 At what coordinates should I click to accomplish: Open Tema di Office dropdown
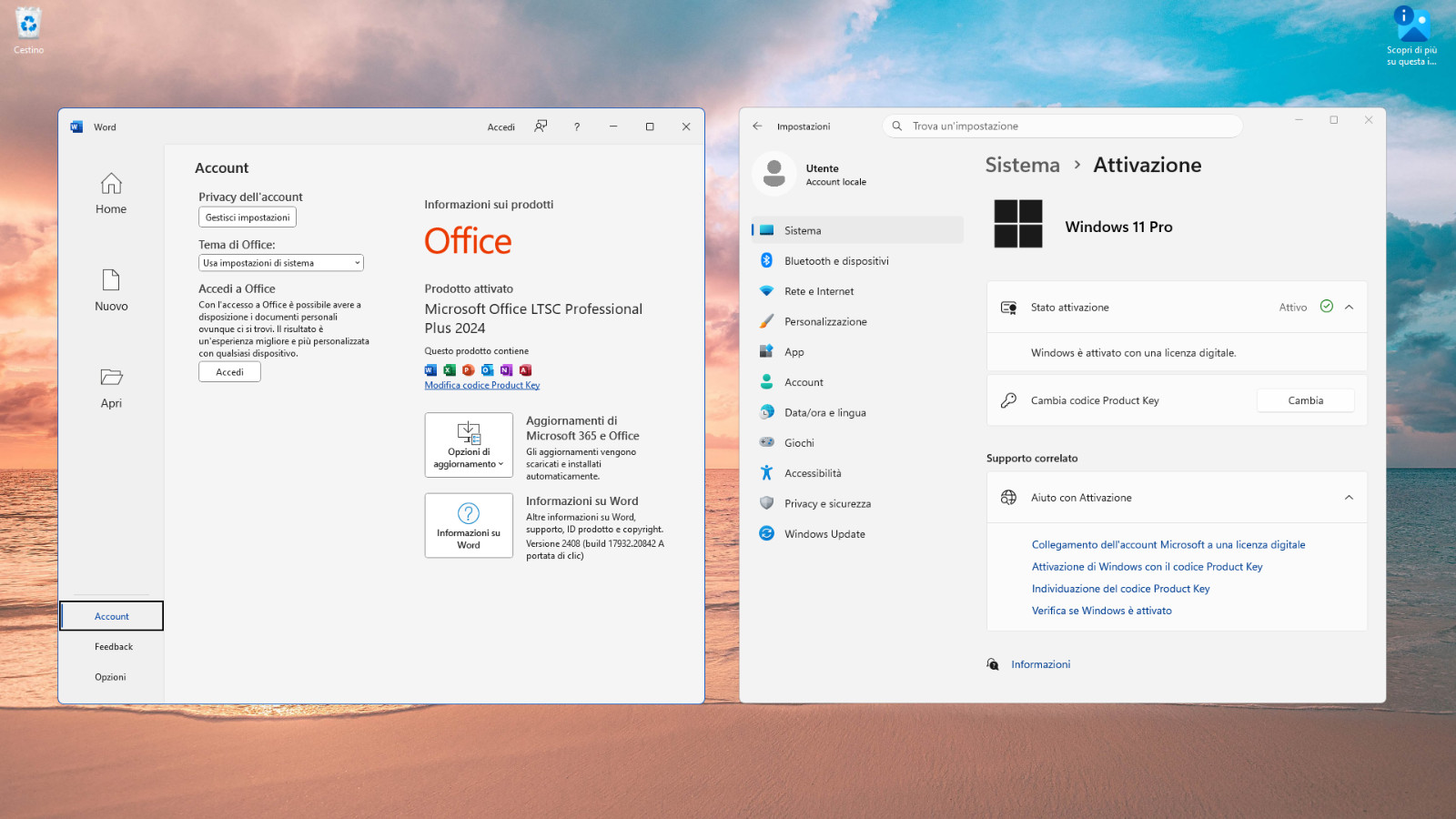tap(281, 263)
